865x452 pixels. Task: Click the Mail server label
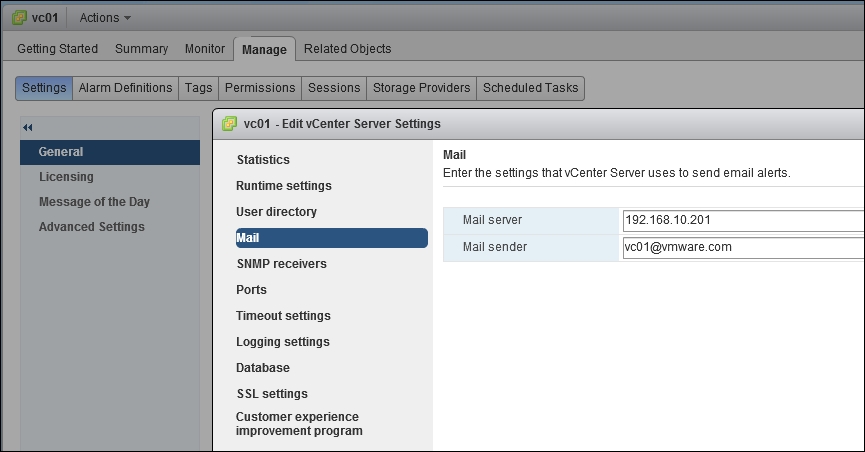coord(492,220)
